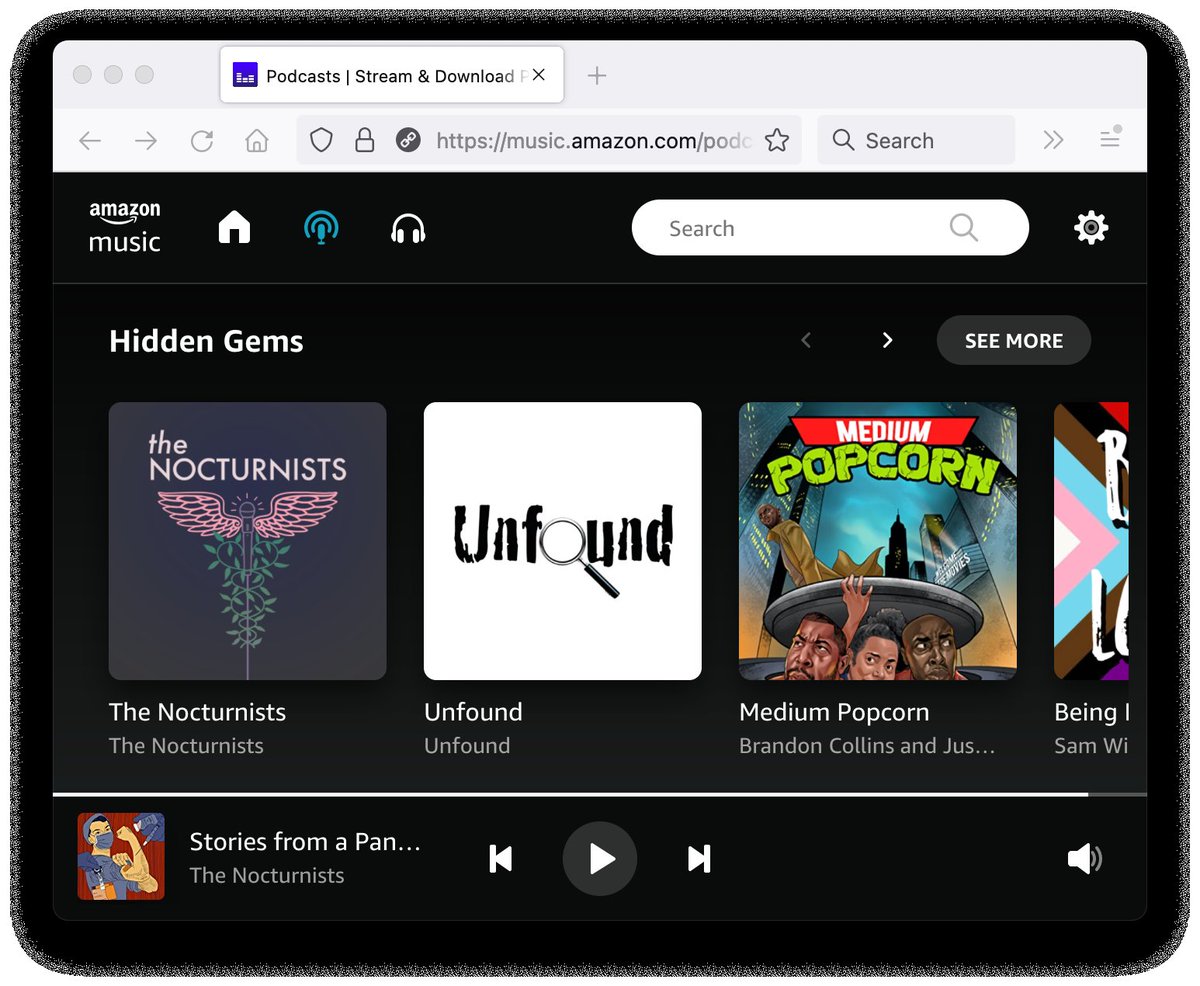Click Unfound title link under card
1200x986 pixels.
point(473,712)
